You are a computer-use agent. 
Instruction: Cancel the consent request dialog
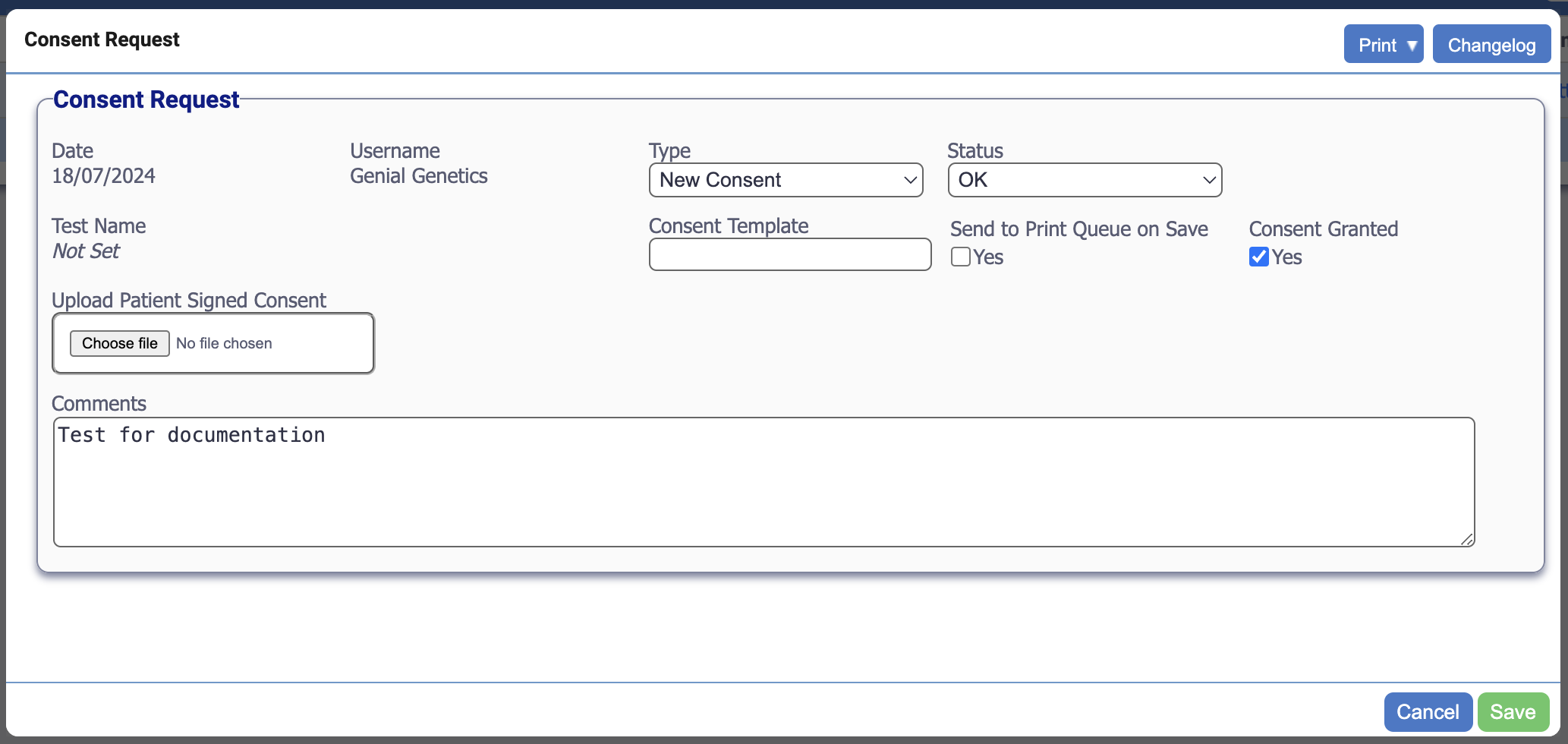pos(1428,711)
